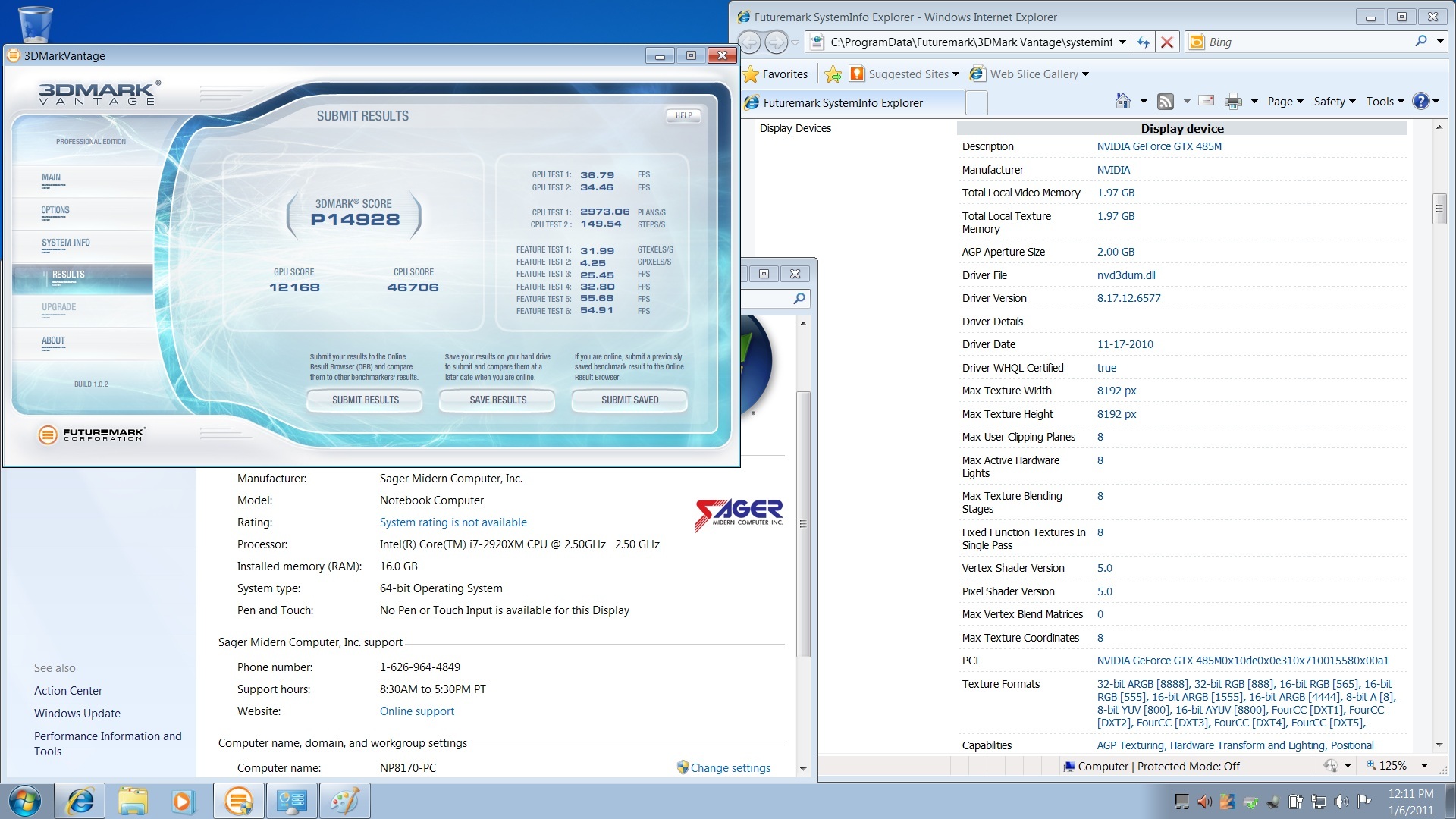Click the touchpad hand tray icon
Image resolution: width=1456 pixels, height=819 pixels.
coord(1227,802)
